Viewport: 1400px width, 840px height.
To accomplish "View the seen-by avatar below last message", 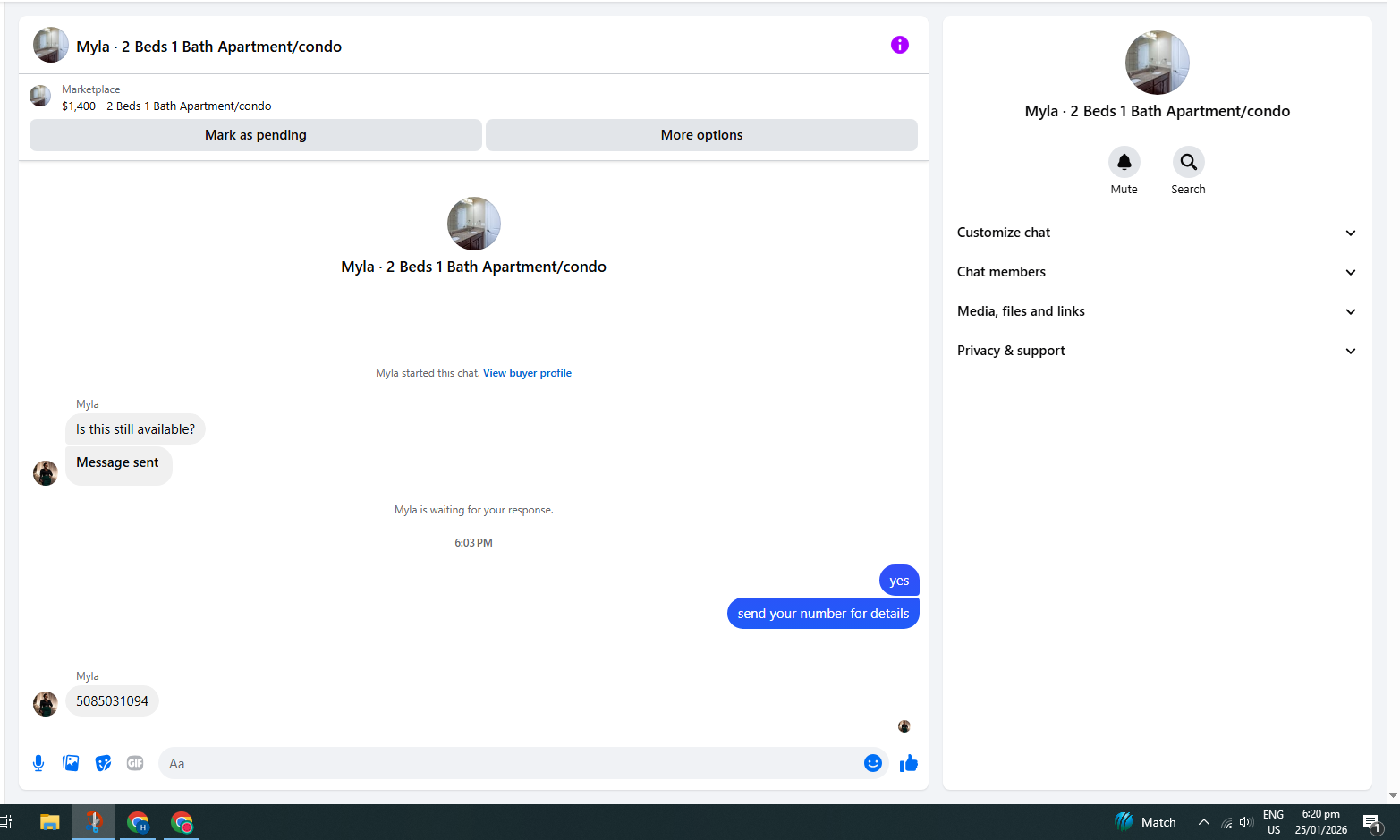I will (904, 726).
